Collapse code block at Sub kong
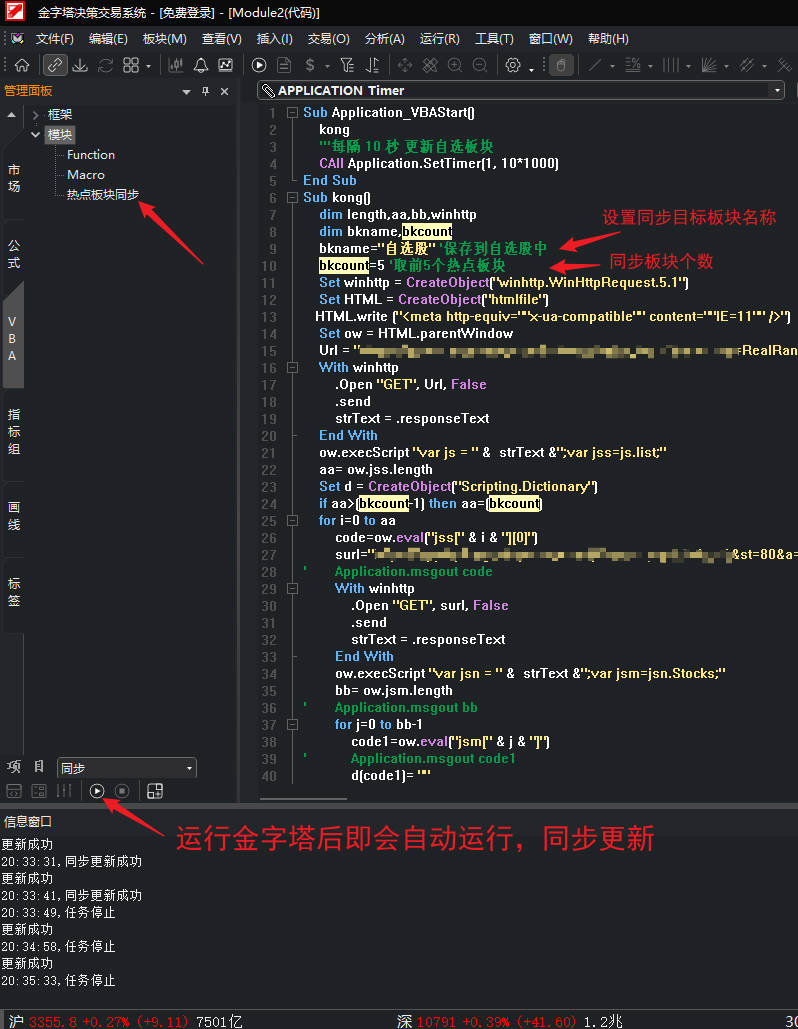Screen dimensions: 798x1029 (292, 198)
